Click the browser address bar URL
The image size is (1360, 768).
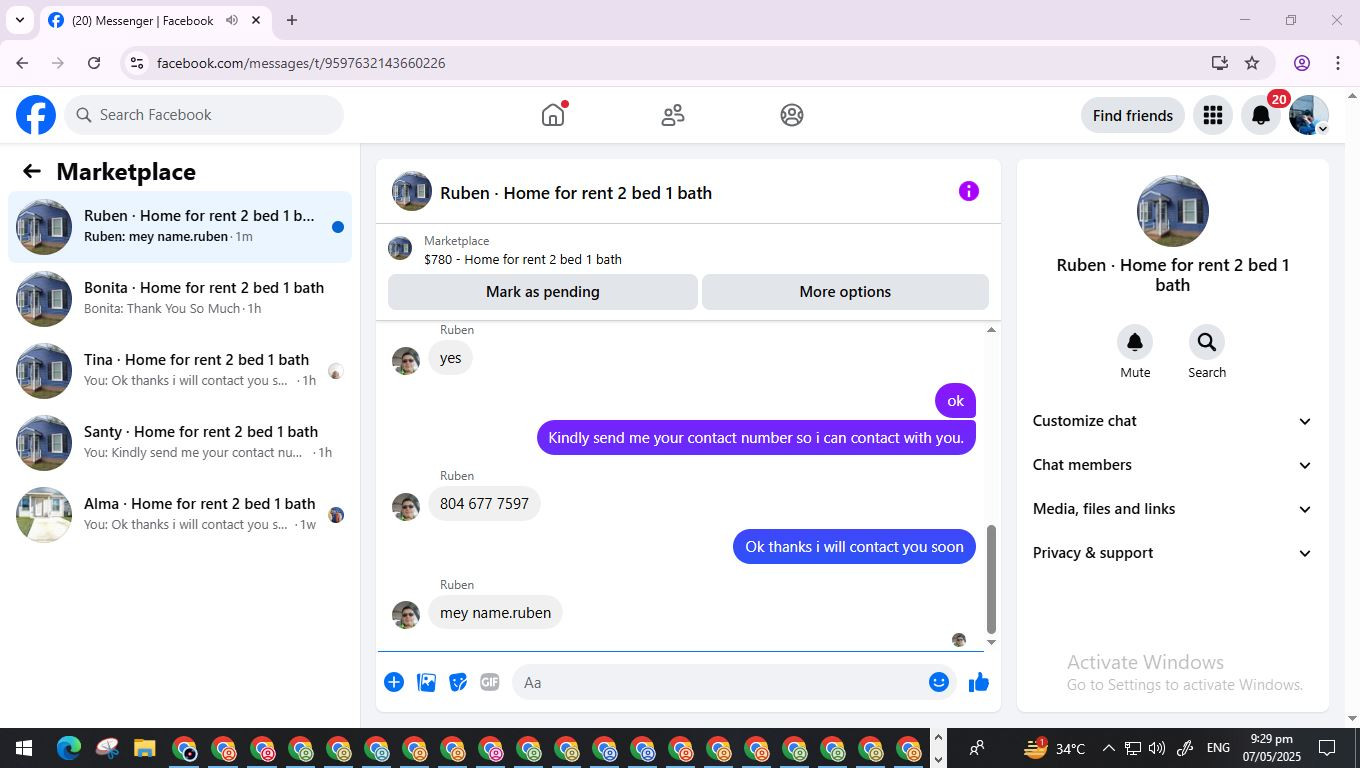[x=301, y=63]
